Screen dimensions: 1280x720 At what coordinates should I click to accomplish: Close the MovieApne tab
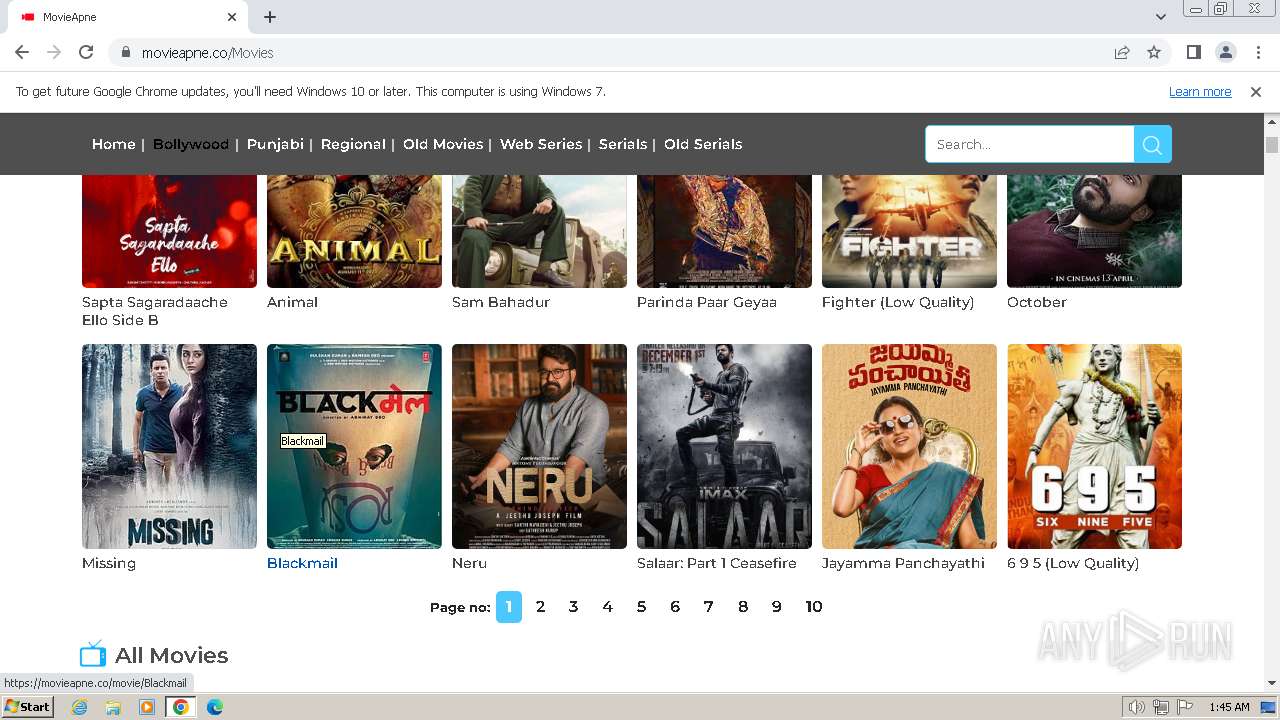tap(232, 17)
